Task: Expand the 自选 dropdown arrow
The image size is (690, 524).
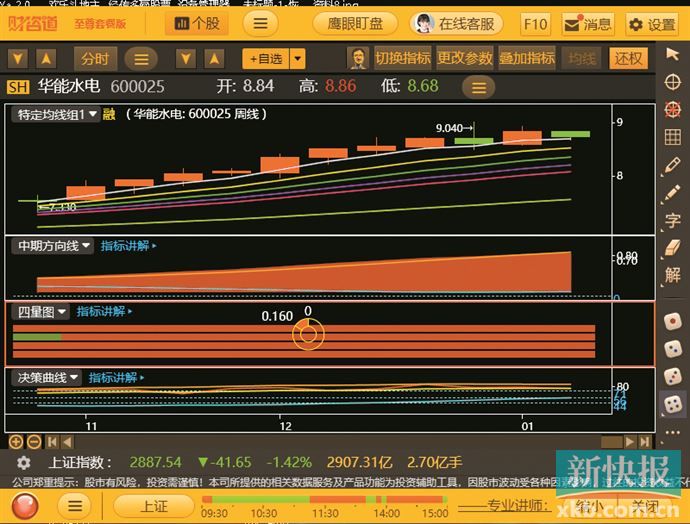Action: [297, 59]
